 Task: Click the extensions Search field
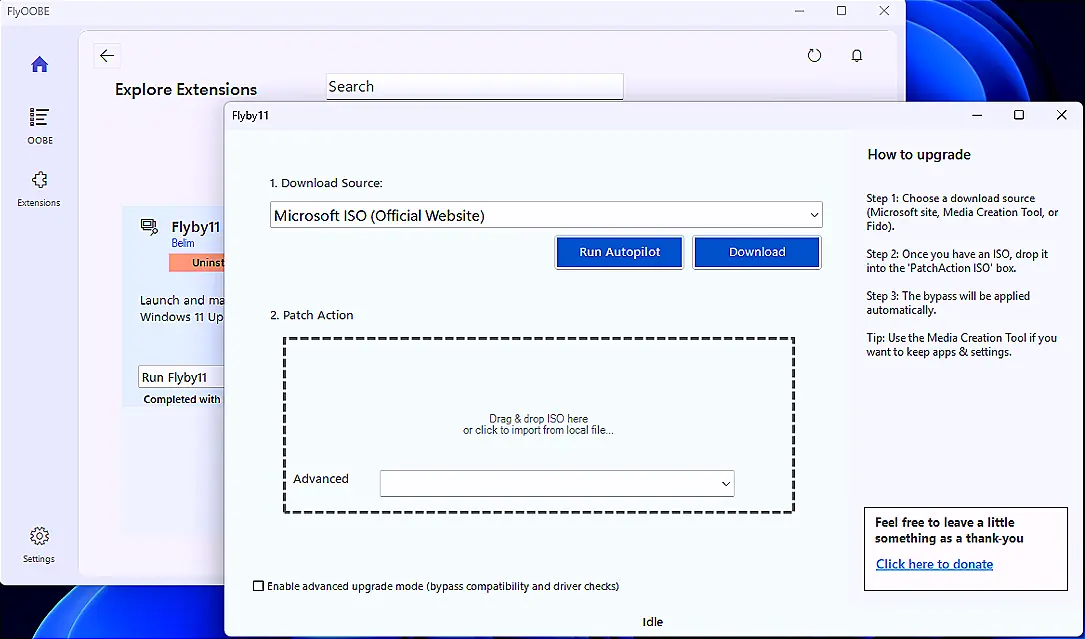pyautogui.click(x=474, y=87)
